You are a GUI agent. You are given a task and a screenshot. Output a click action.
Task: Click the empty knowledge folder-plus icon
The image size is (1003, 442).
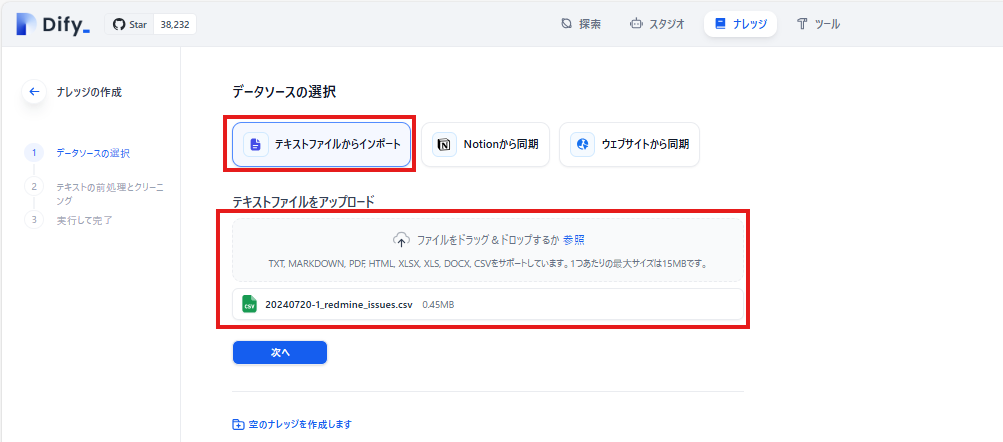point(238,425)
